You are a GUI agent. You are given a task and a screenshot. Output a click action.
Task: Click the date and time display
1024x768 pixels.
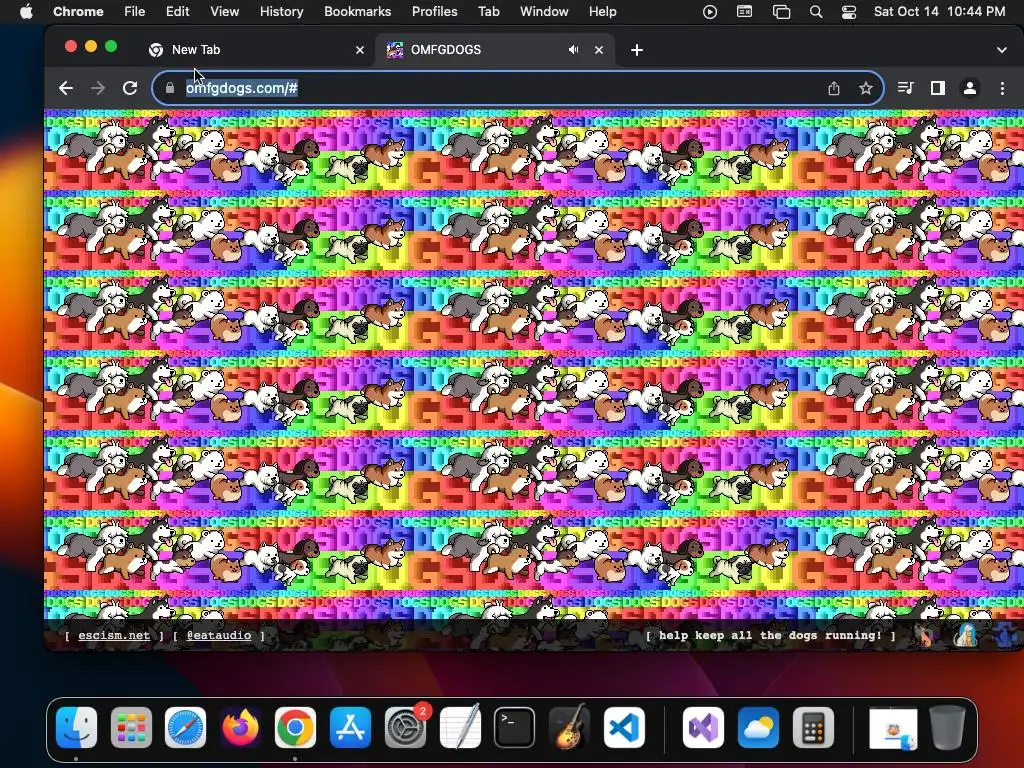click(939, 12)
